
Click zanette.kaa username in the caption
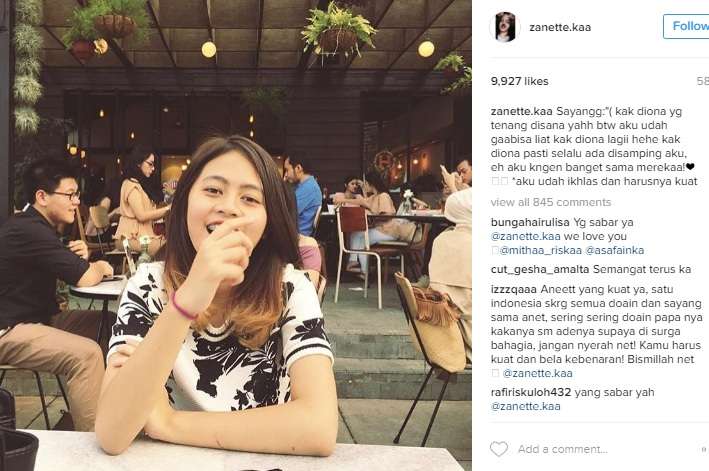[521, 111]
